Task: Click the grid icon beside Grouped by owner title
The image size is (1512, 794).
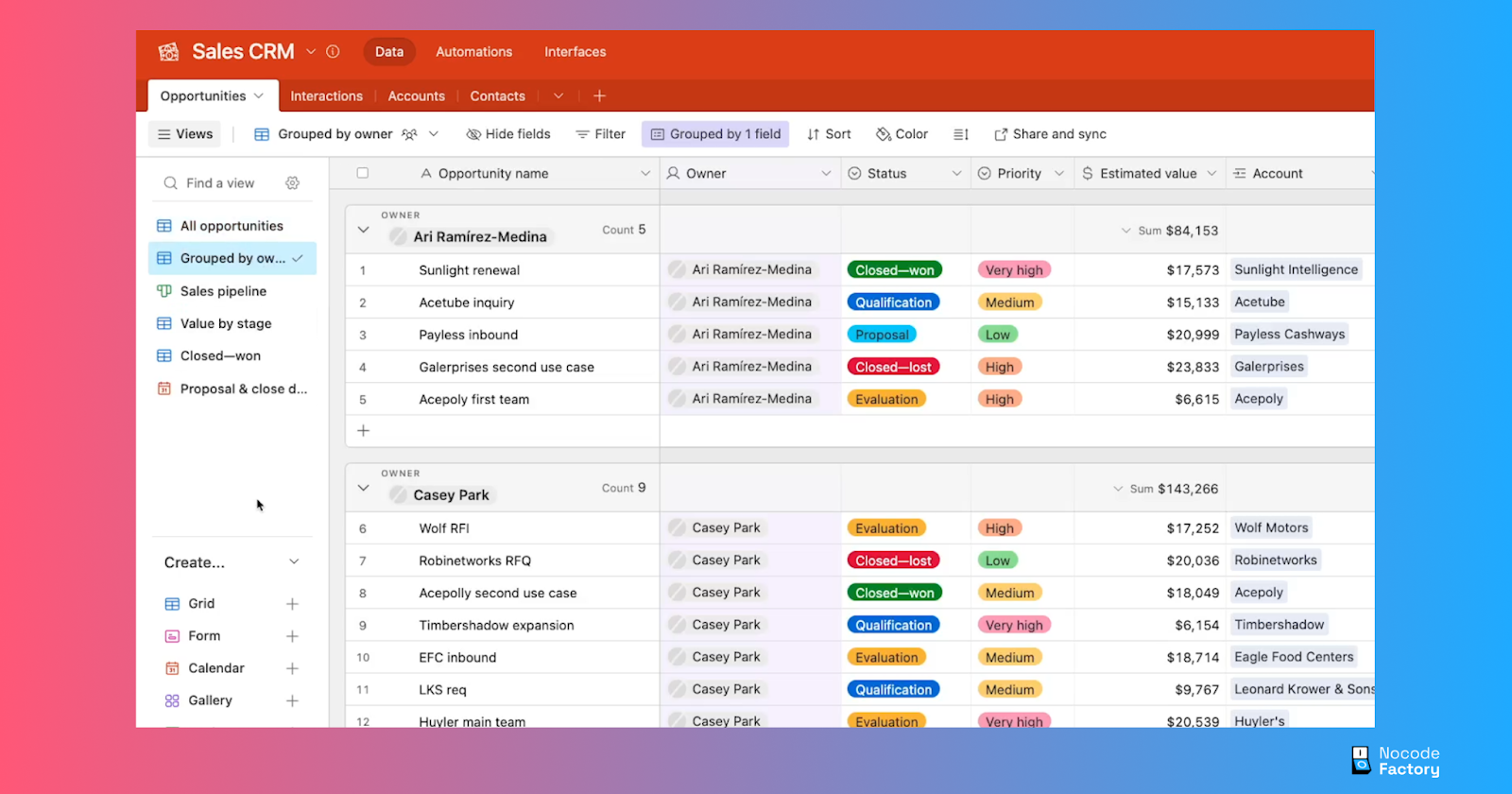Action: point(262,134)
